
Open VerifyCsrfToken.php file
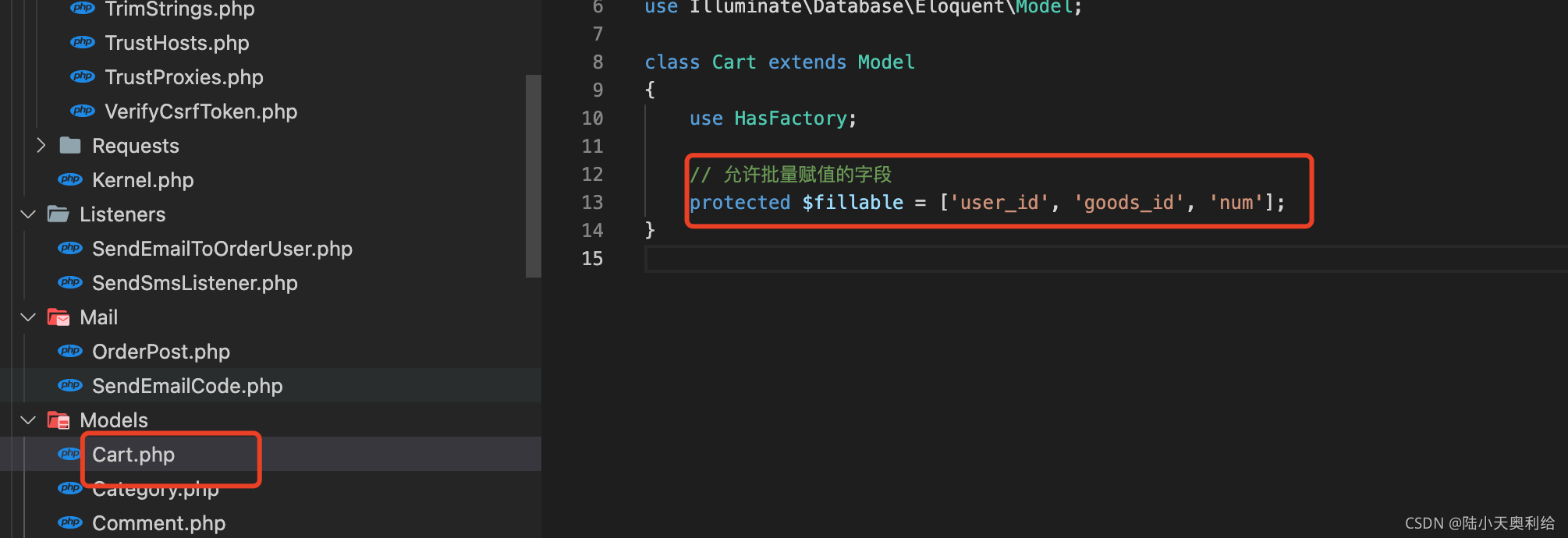tap(201, 111)
